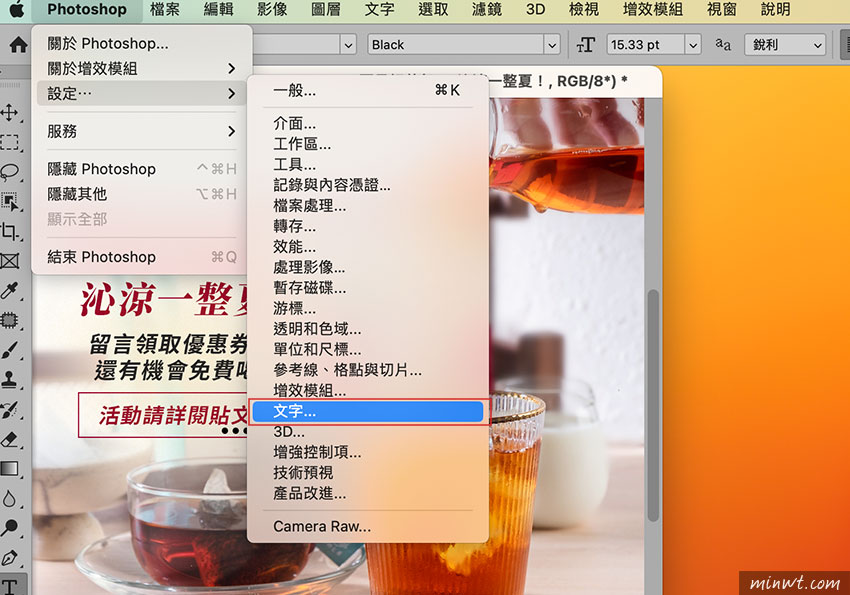The width and height of the screenshot is (850, 595).
Task: Open the 檔案 menu
Action: [164, 9]
